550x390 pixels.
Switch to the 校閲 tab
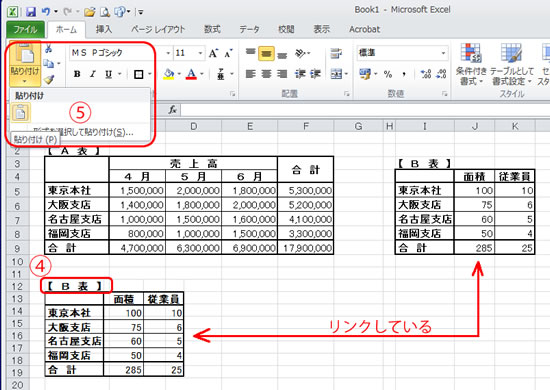pyautogui.click(x=286, y=29)
